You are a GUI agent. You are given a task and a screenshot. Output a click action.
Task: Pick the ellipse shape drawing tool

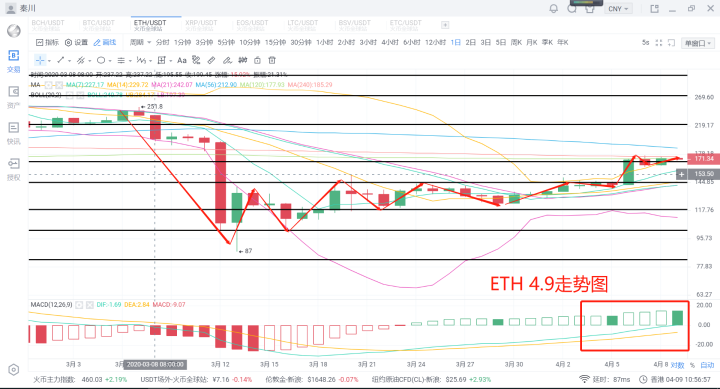click(101, 60)
